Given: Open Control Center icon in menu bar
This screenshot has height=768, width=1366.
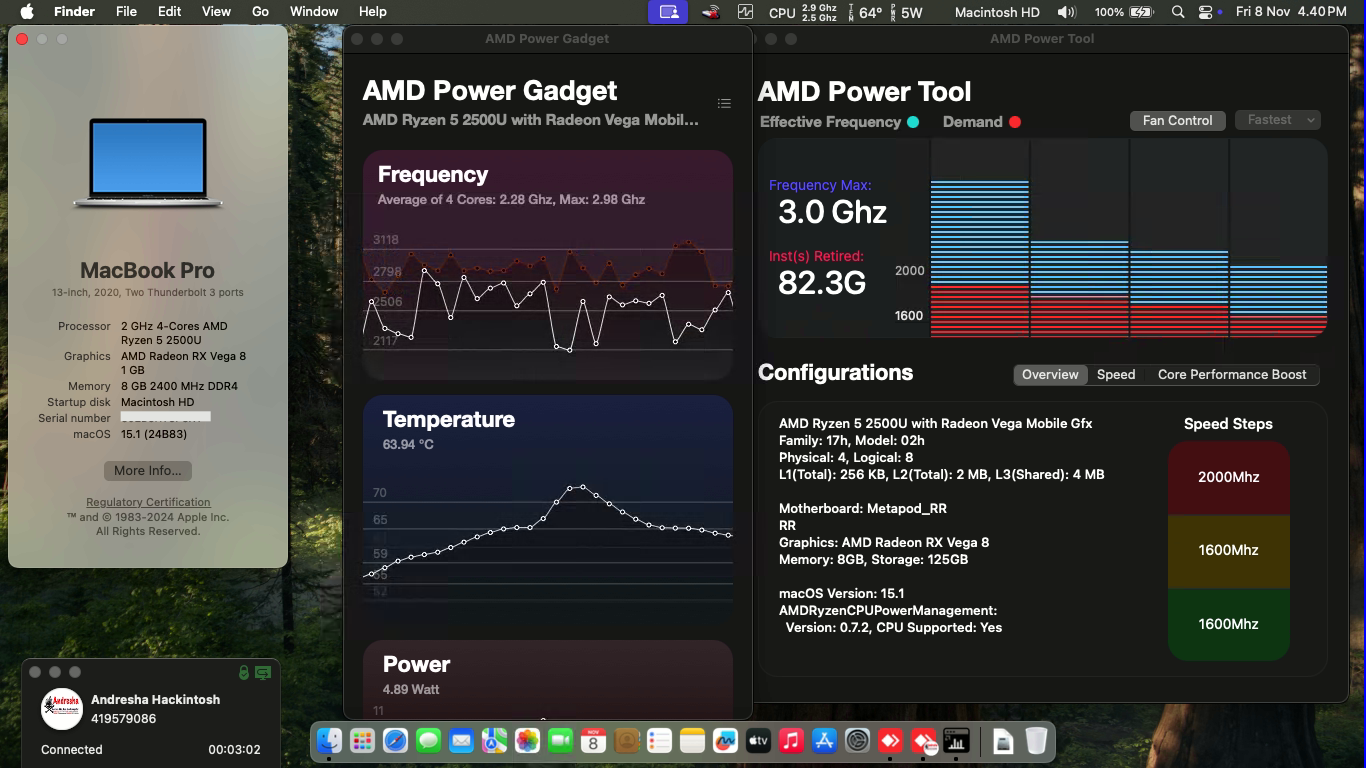Looking at the screenshot, I should (x=1205, y=12).
